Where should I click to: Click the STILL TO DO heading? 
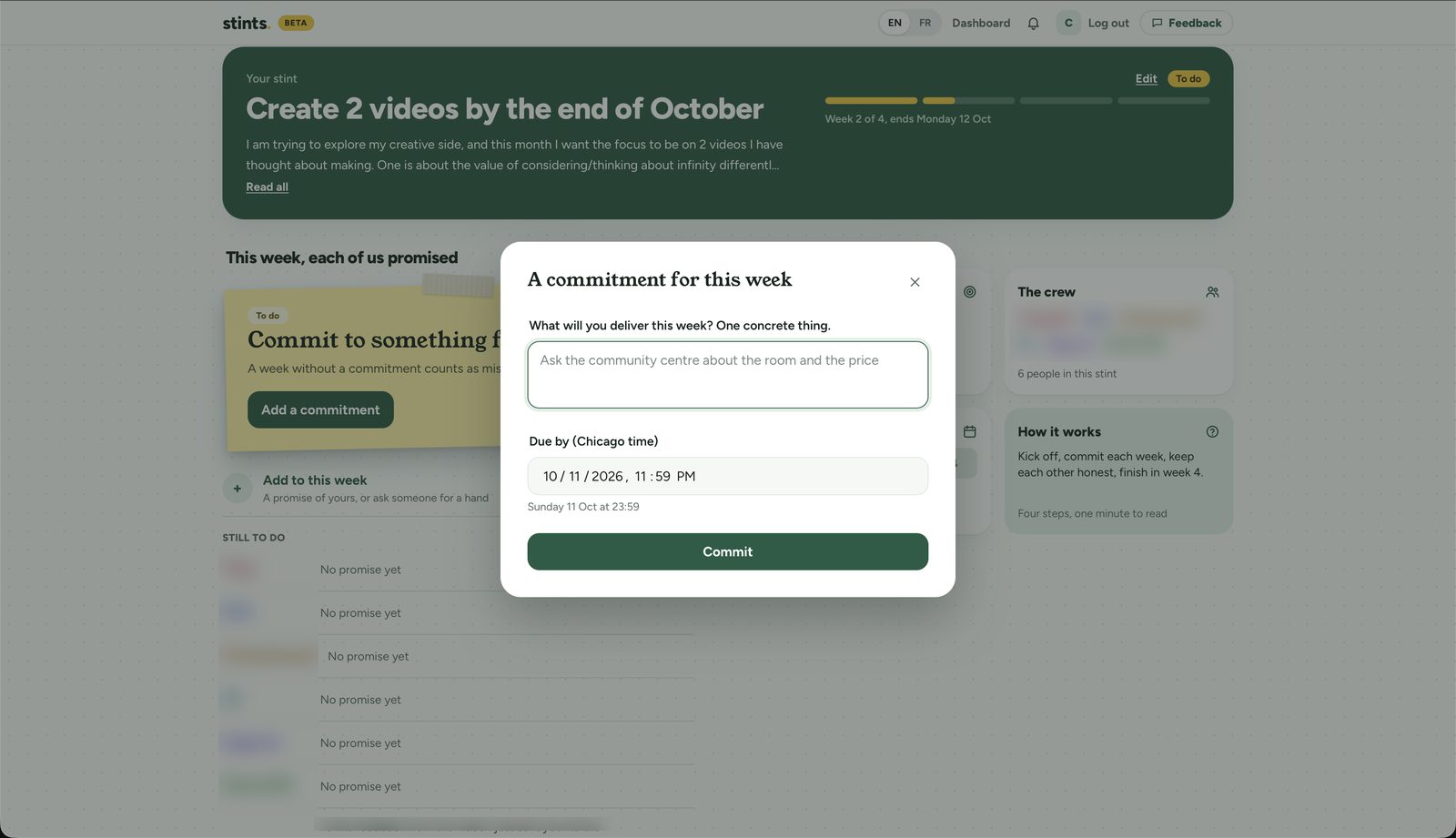click(x=254, y=538)
